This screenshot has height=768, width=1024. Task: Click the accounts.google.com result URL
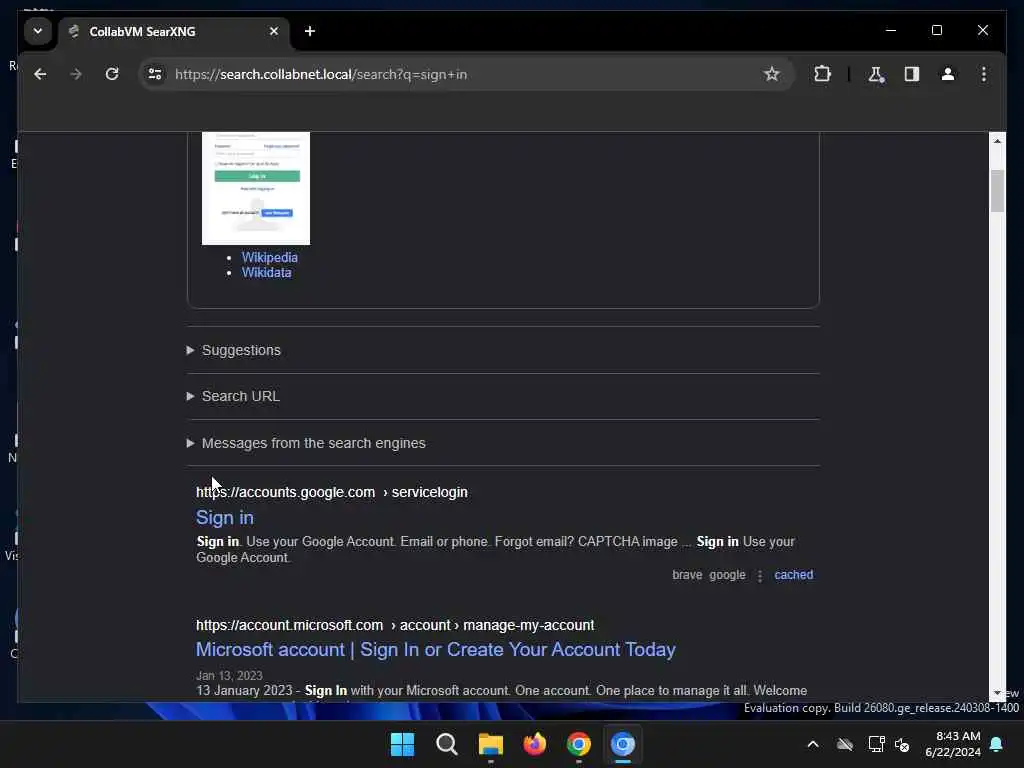pyautogui.click(x=332, y=492)
